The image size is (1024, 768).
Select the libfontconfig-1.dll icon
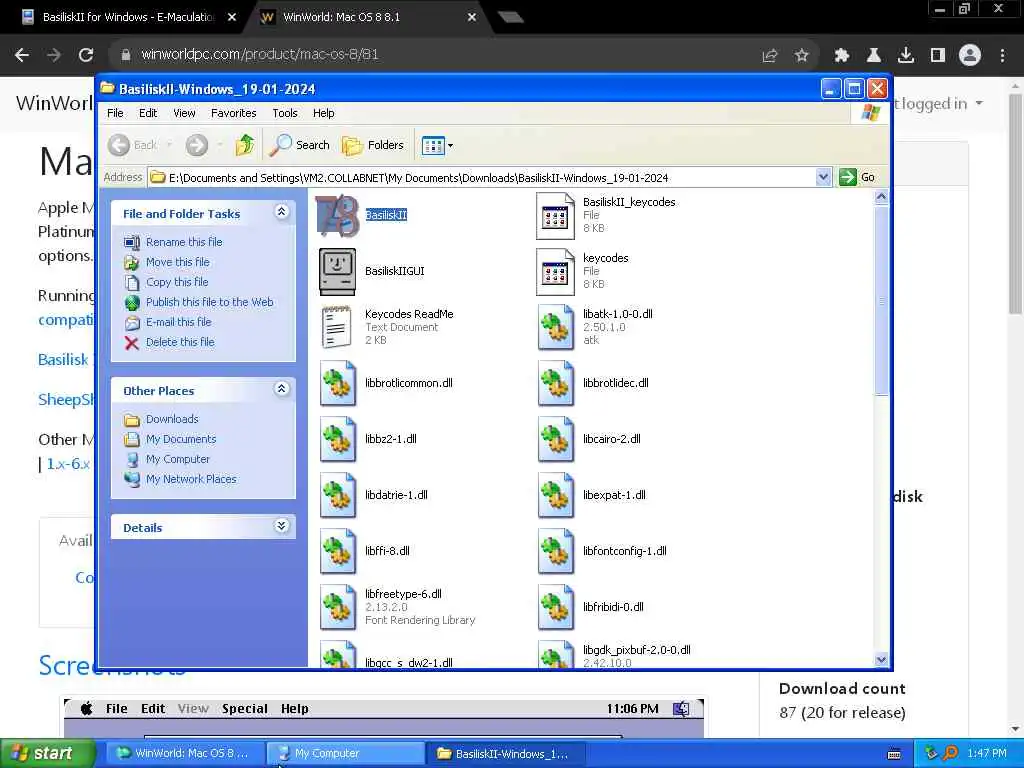tap(556, 551)
